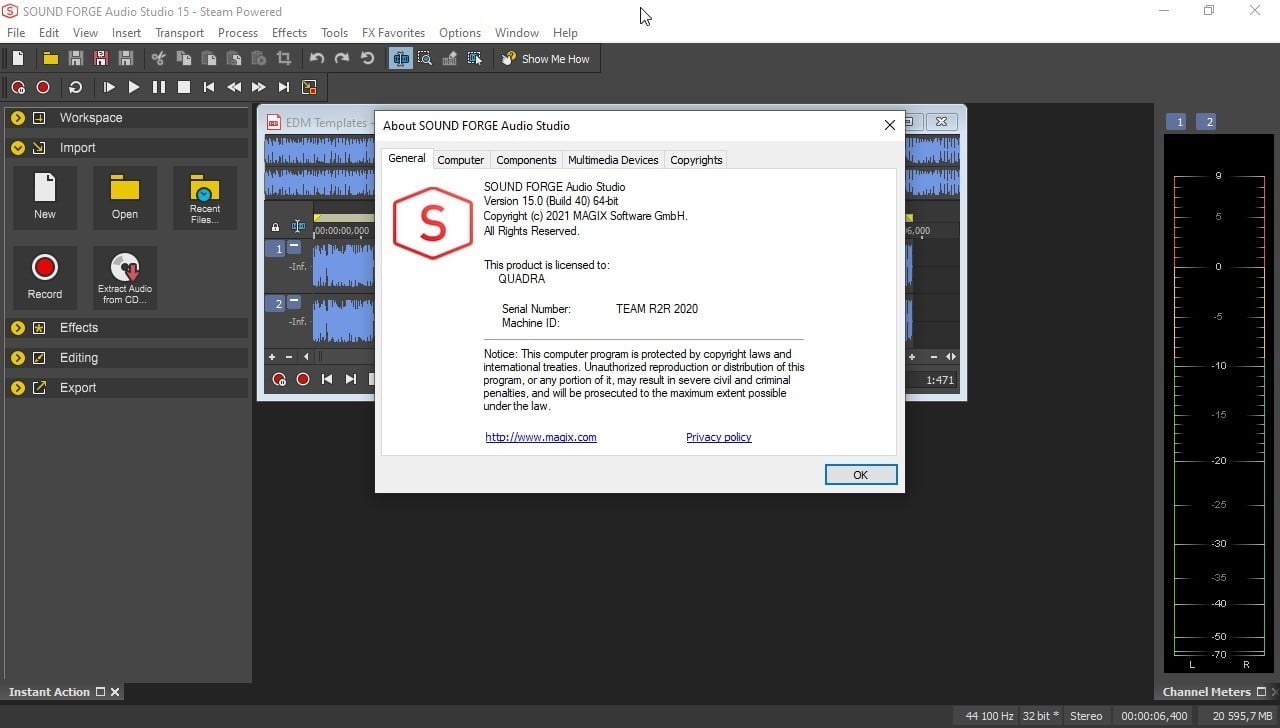
Task: Click the Show Me How button
Action: (x=546, y=59)
